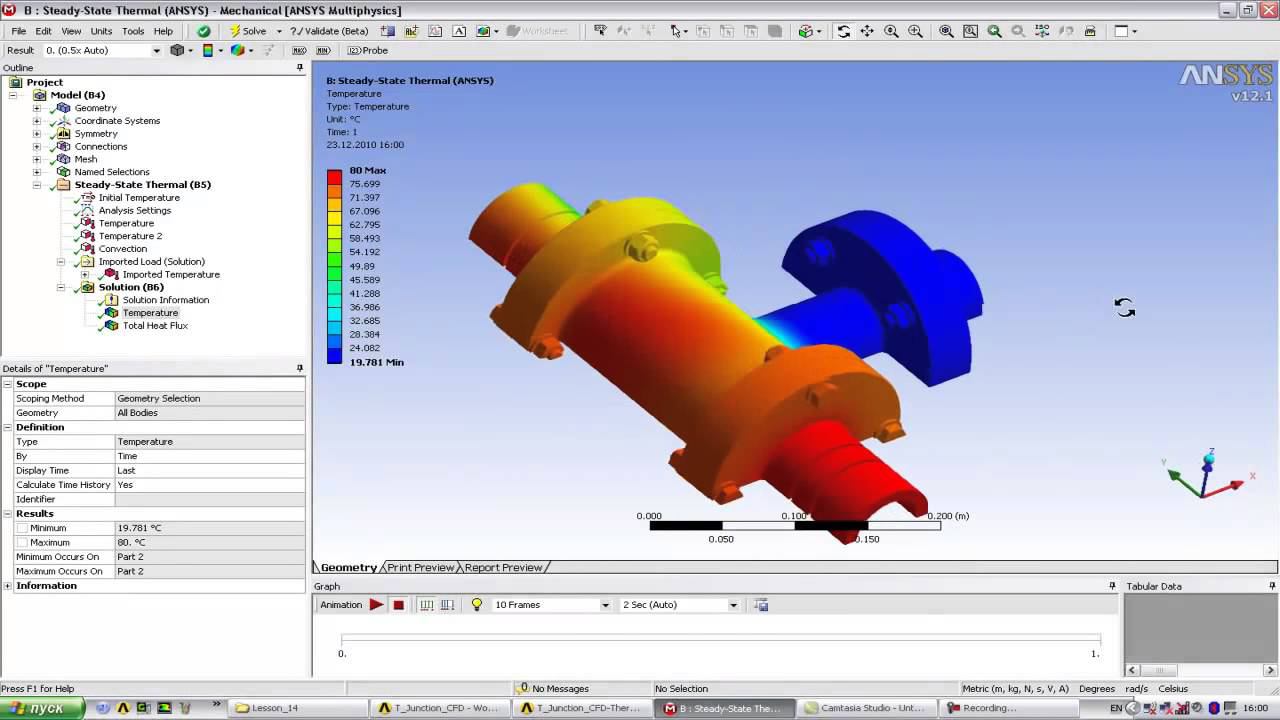Click the ISO view icon

(x=1042, y=31)
